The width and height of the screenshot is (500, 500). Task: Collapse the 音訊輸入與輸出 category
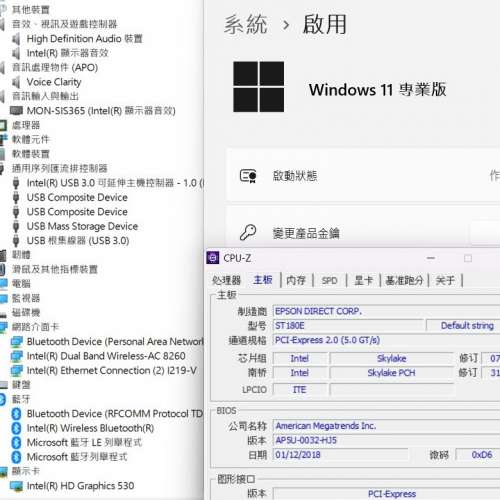point(45,96)
